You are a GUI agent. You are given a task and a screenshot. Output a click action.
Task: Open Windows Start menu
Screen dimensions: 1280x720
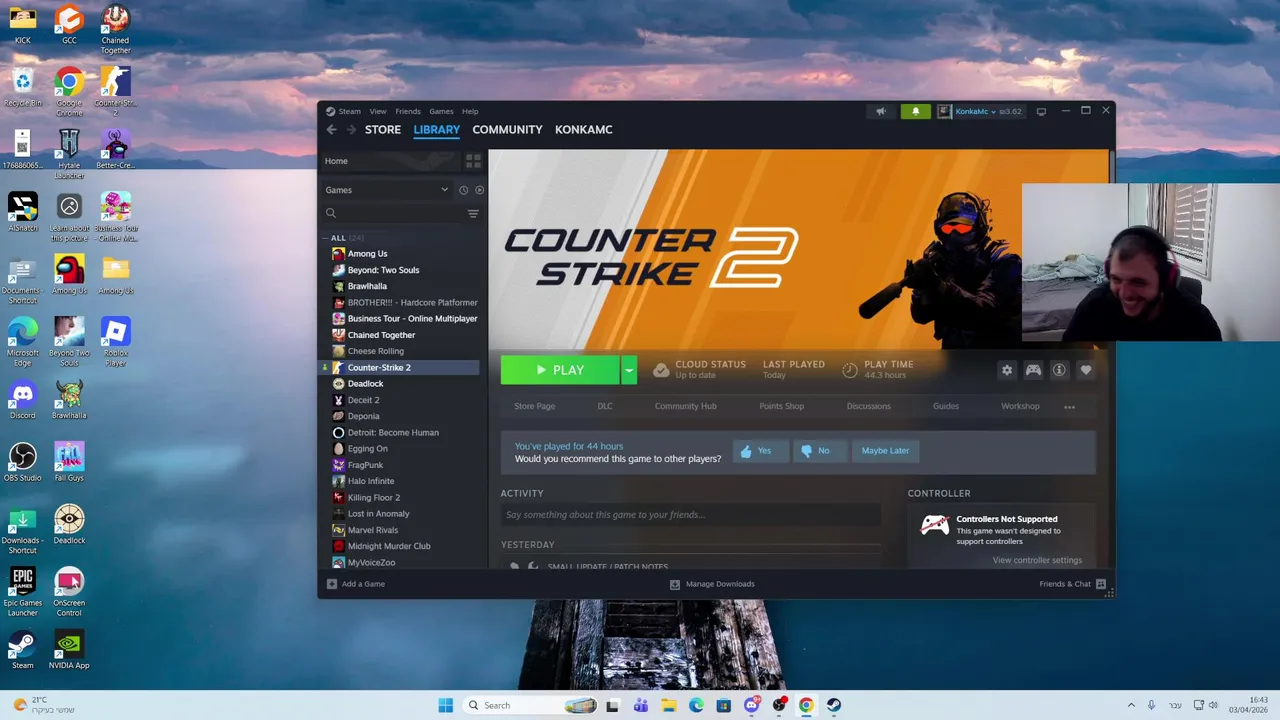point(445,705)
